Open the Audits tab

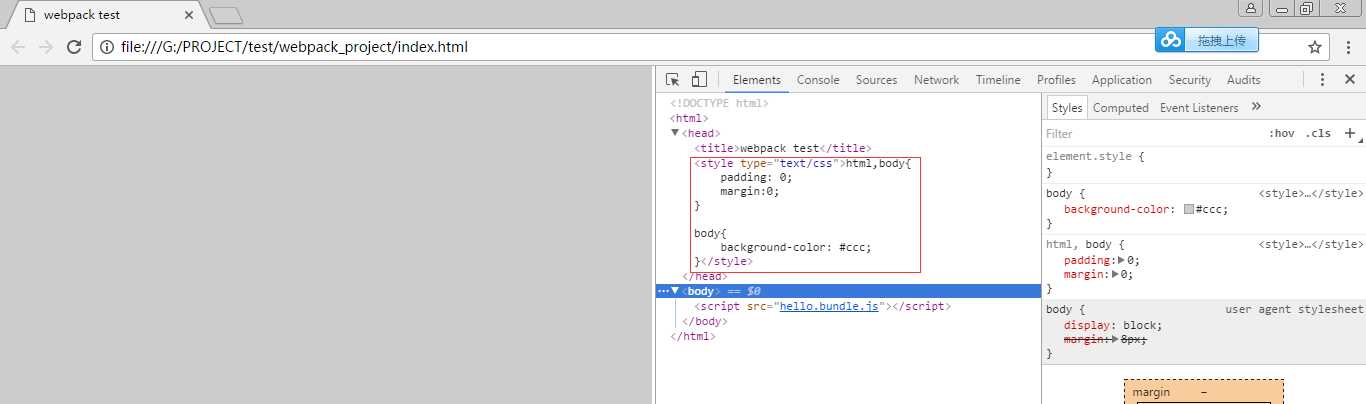[x=1244, y=80]
